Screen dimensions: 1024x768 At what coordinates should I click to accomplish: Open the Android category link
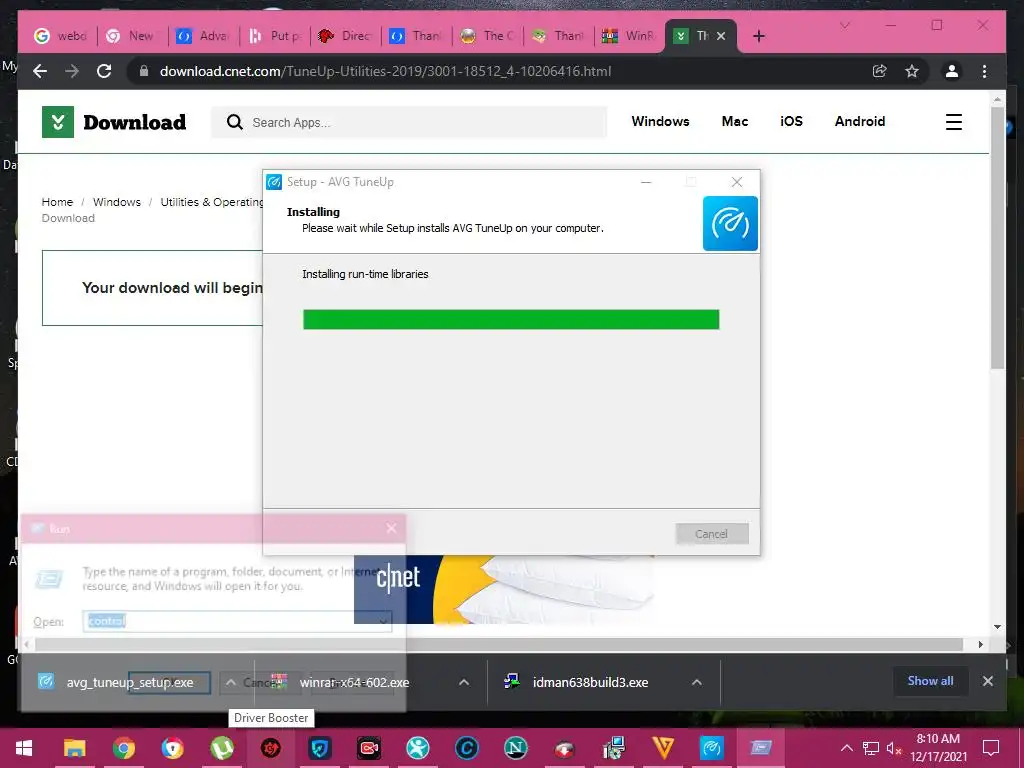[859, 121]
